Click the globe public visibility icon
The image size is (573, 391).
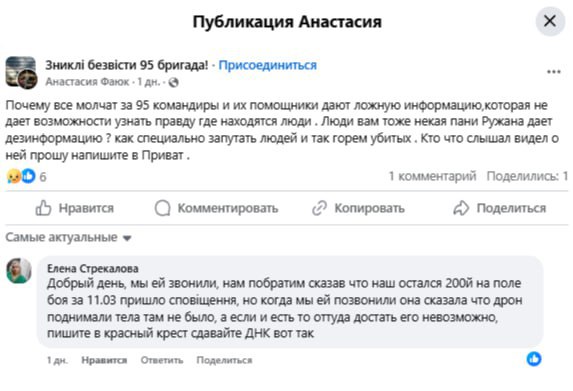click(173, 83)
